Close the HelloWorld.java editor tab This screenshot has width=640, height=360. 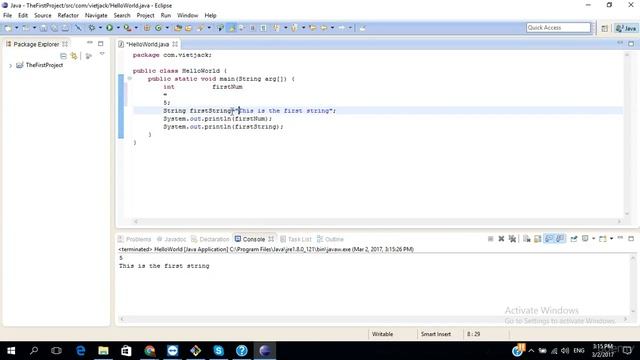[175, 44]
